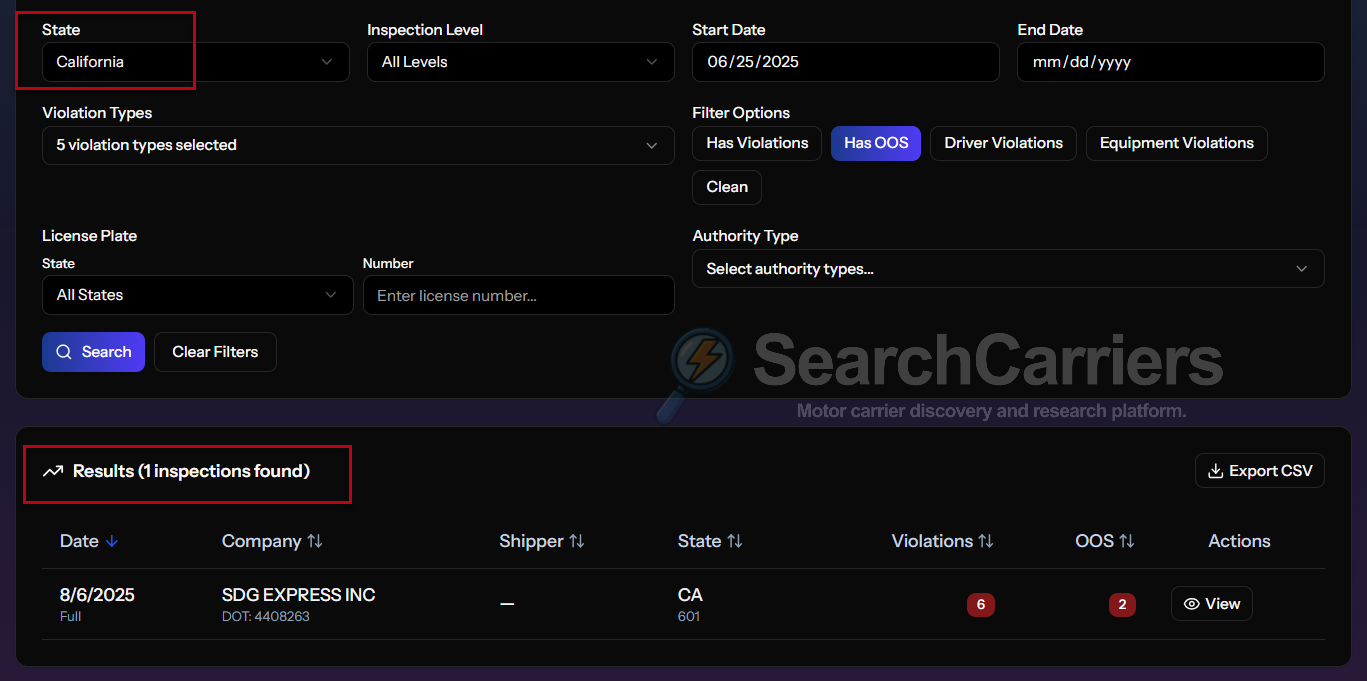This screenshot has width=1367, height=681.
Task: Expand the 5 violation types selected dropdown
Action: pos(358,145)
